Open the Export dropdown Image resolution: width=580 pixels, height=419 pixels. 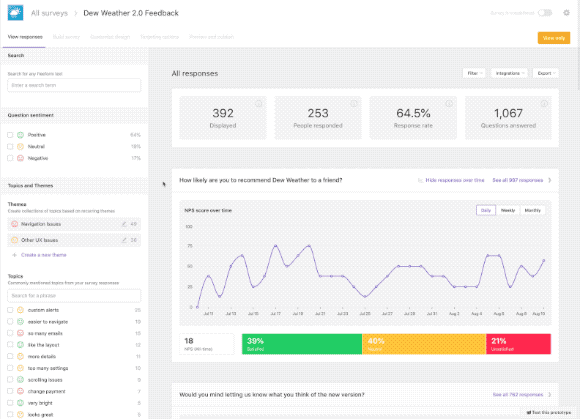pos(546,73)
